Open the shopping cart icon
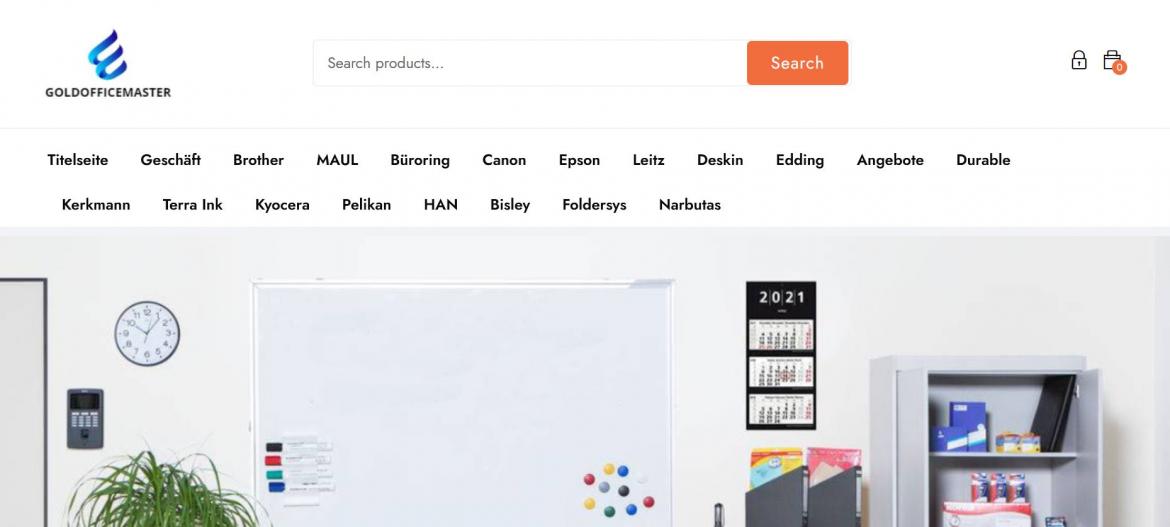1170x527 pixels. click(x=1113, y=62)
